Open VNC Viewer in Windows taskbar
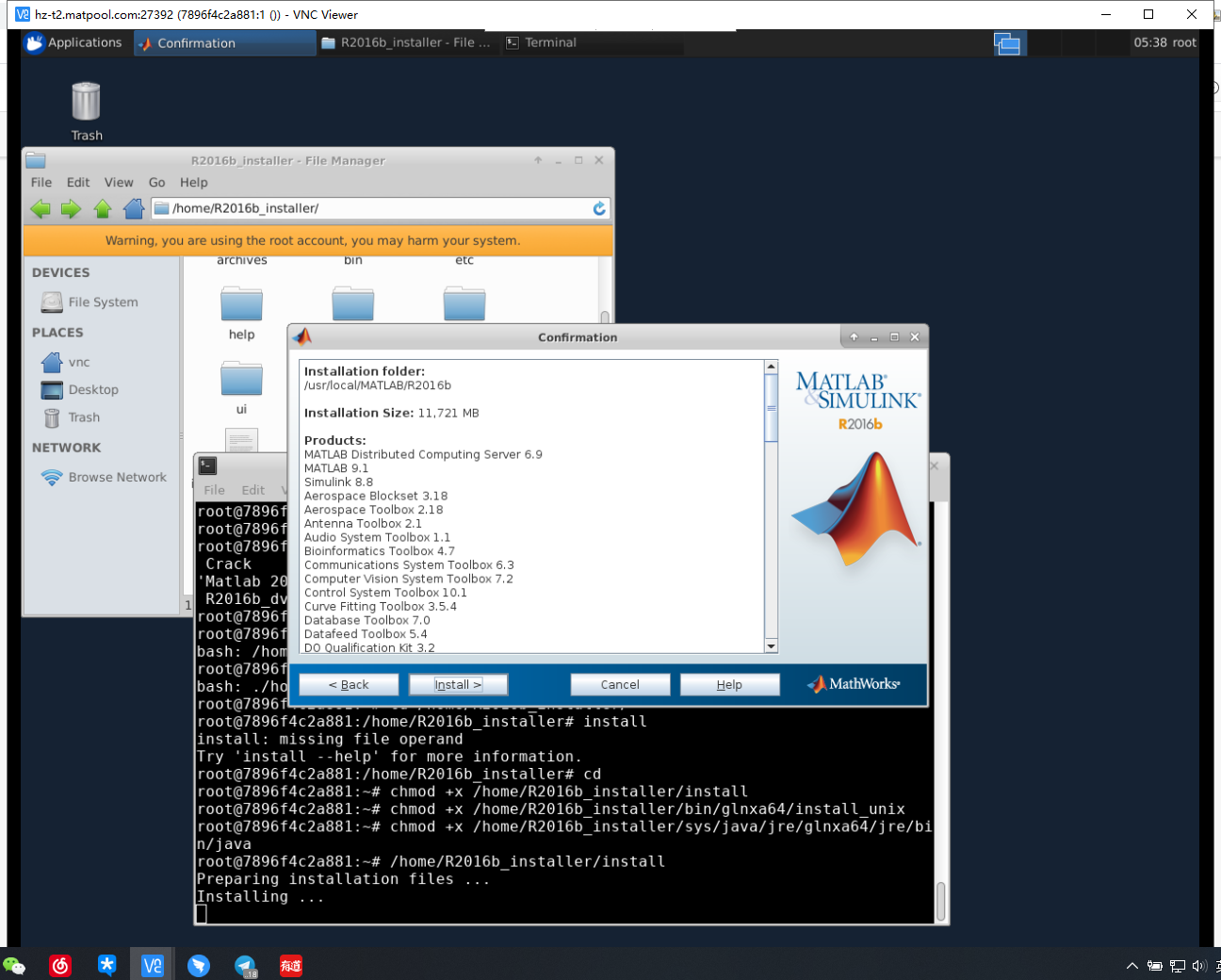 [153, 965]
